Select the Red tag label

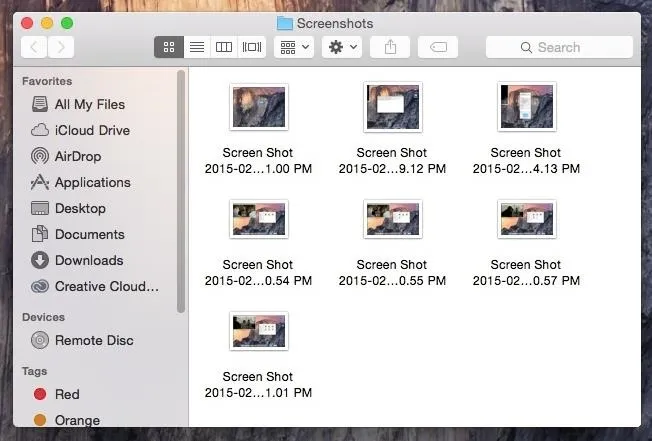click(67, 394)
